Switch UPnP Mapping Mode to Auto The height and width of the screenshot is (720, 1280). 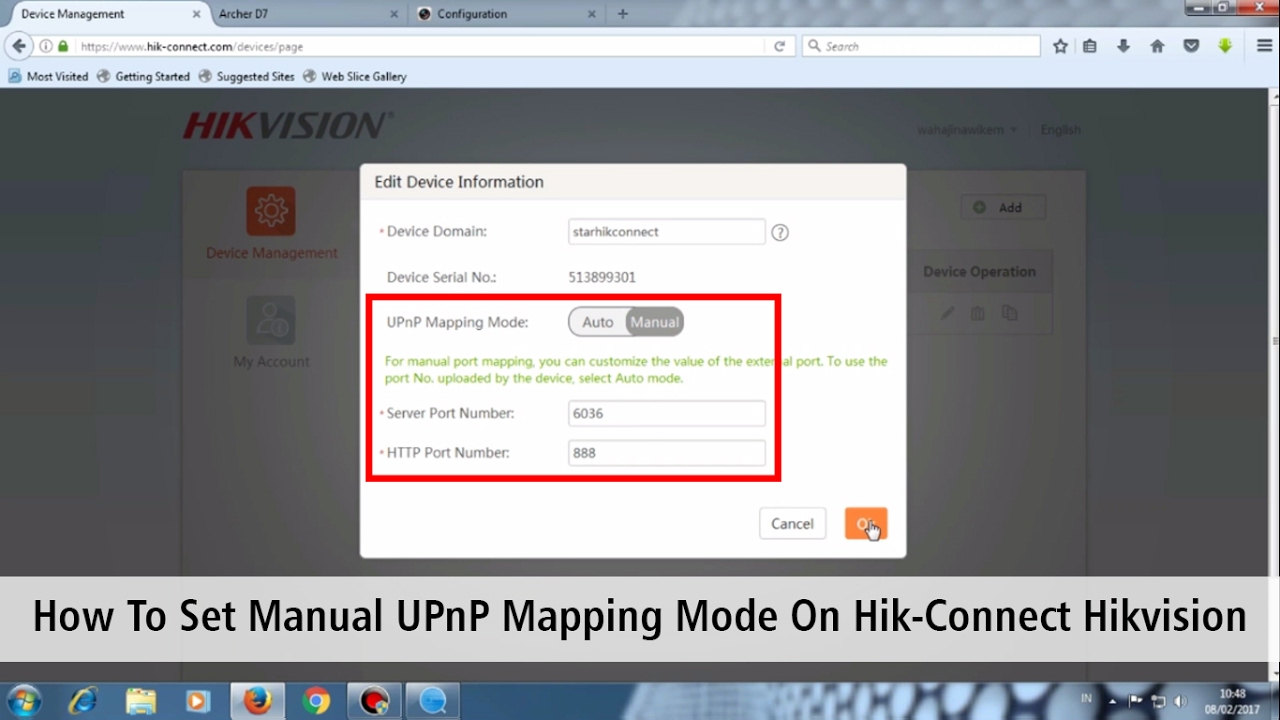[598, 322]
